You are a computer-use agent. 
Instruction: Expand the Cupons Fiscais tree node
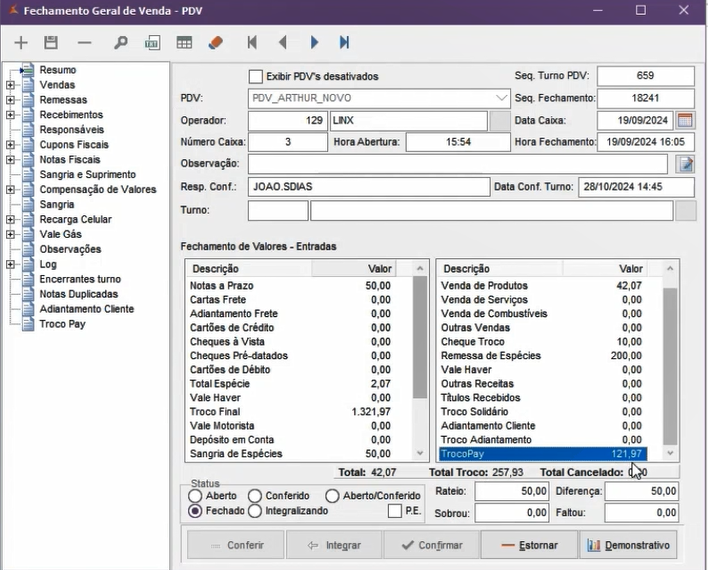10,145
